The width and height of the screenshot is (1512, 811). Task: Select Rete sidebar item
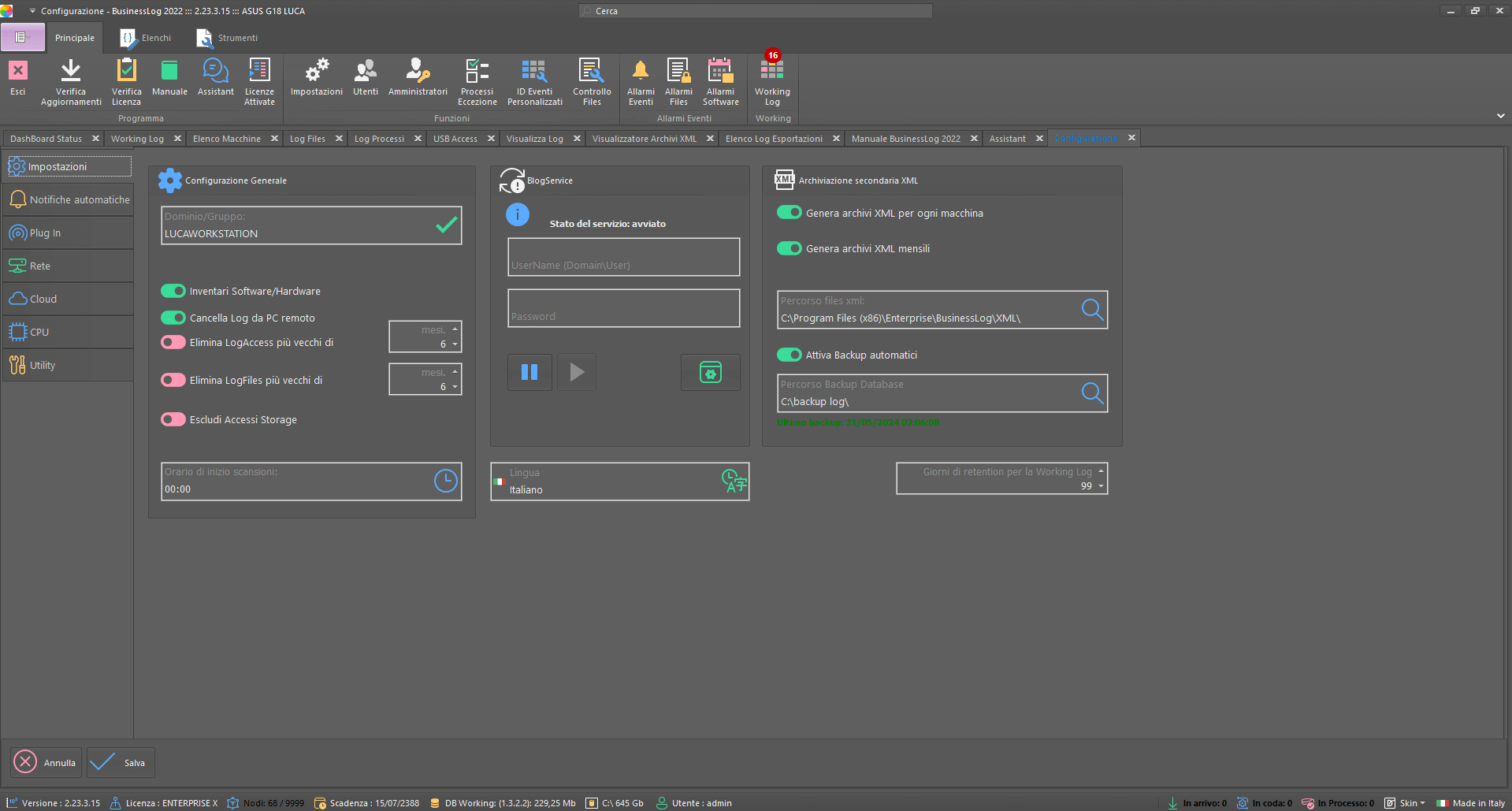[x=68, y=266]
